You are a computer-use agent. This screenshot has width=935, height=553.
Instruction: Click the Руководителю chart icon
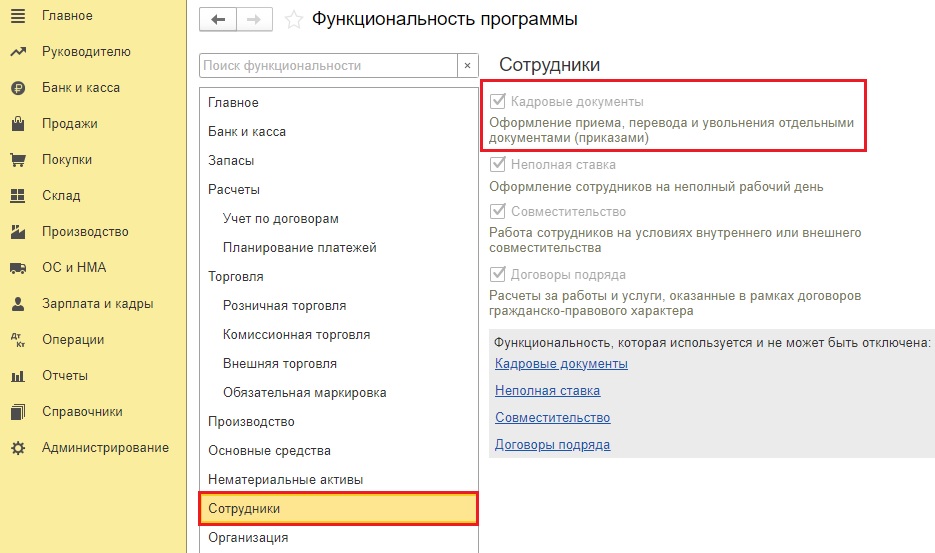(18, 52)
